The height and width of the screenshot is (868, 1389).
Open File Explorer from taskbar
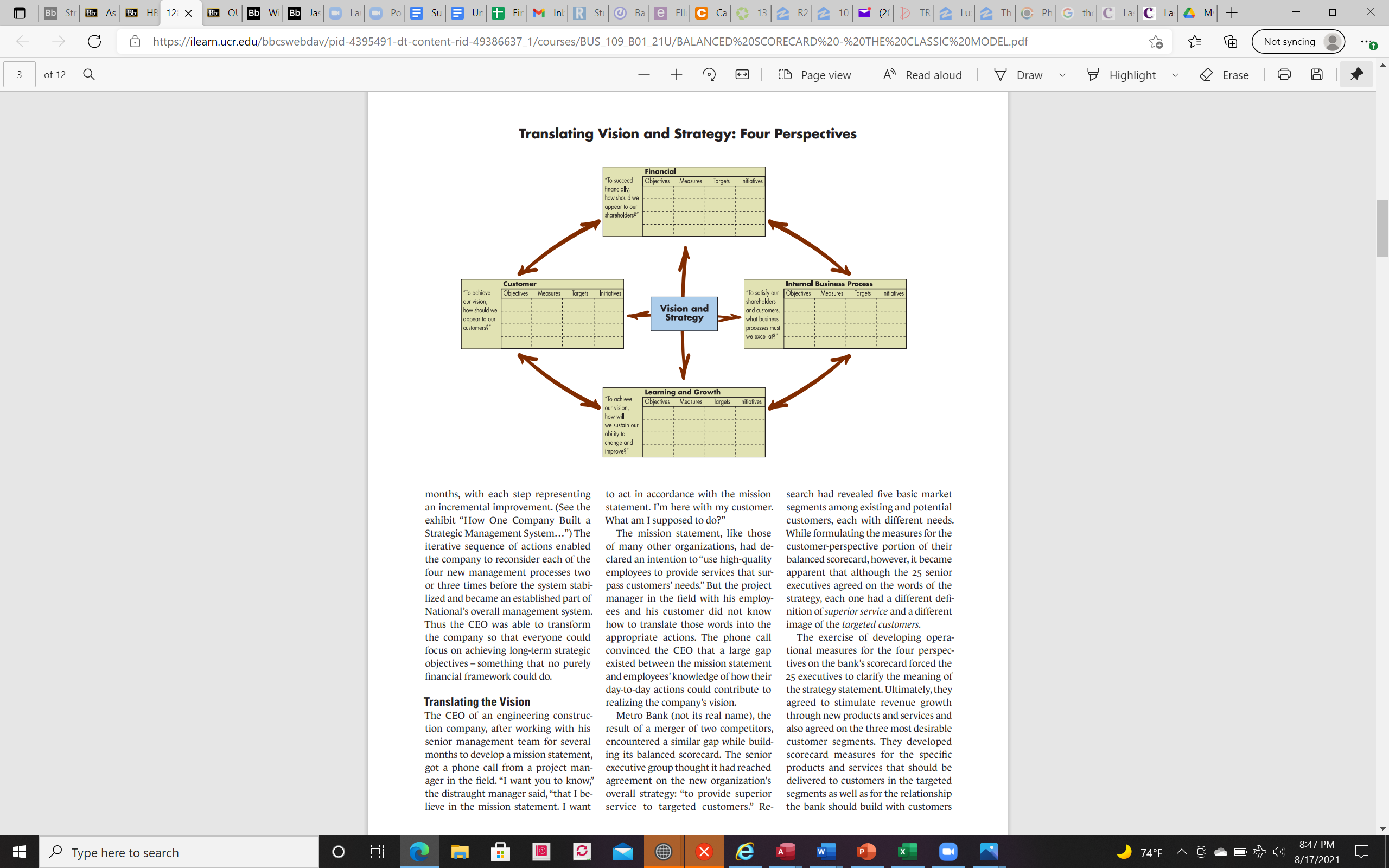tap(460, 852)
